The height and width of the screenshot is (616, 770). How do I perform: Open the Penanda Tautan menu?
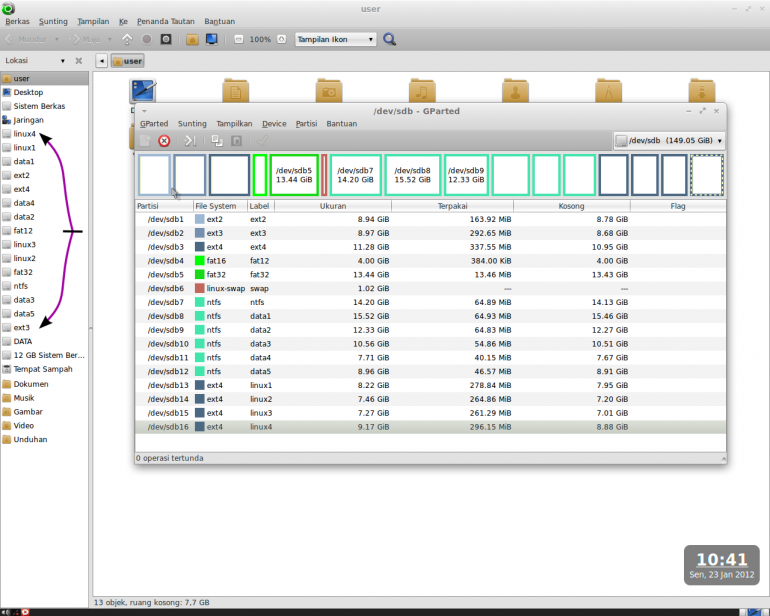tap(165, 22)
